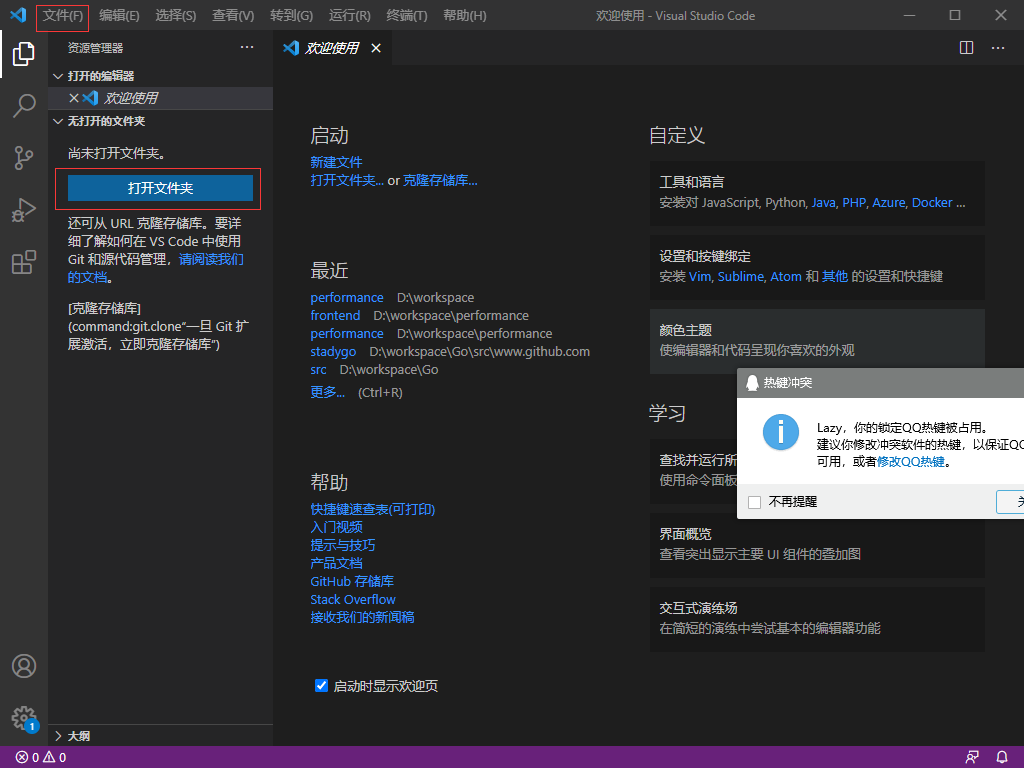Close the 欢迎使用 editor tab

(x=376, y=48)
